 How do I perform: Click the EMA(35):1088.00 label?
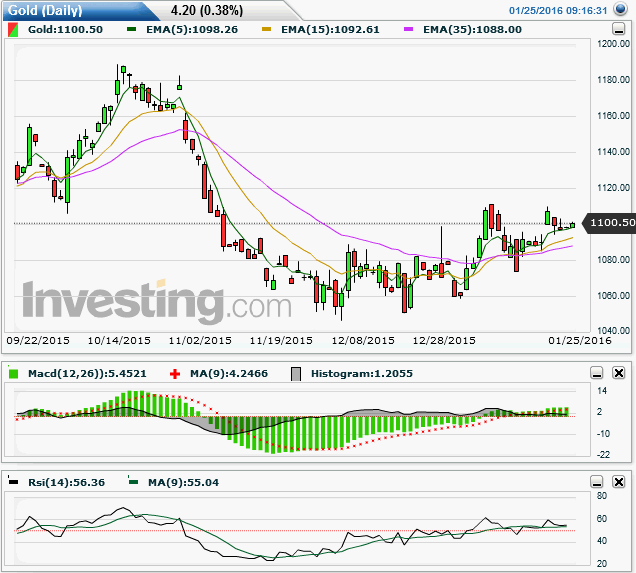click(472, 30)
